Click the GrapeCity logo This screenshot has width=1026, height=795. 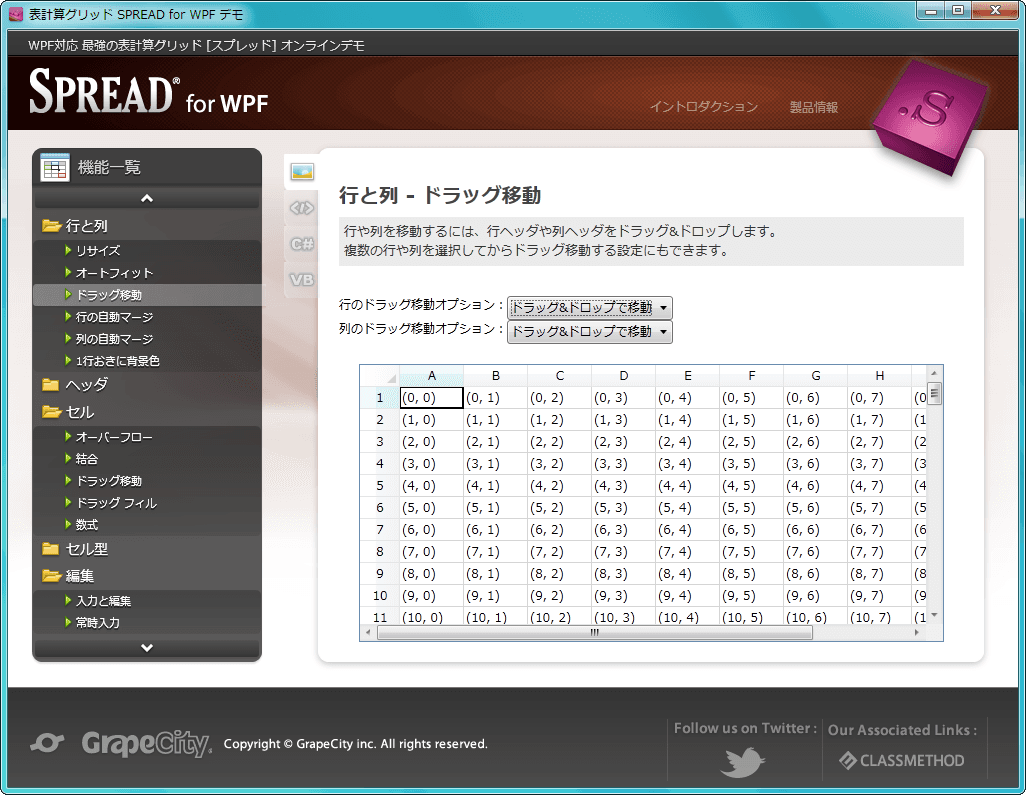(146, 743)
